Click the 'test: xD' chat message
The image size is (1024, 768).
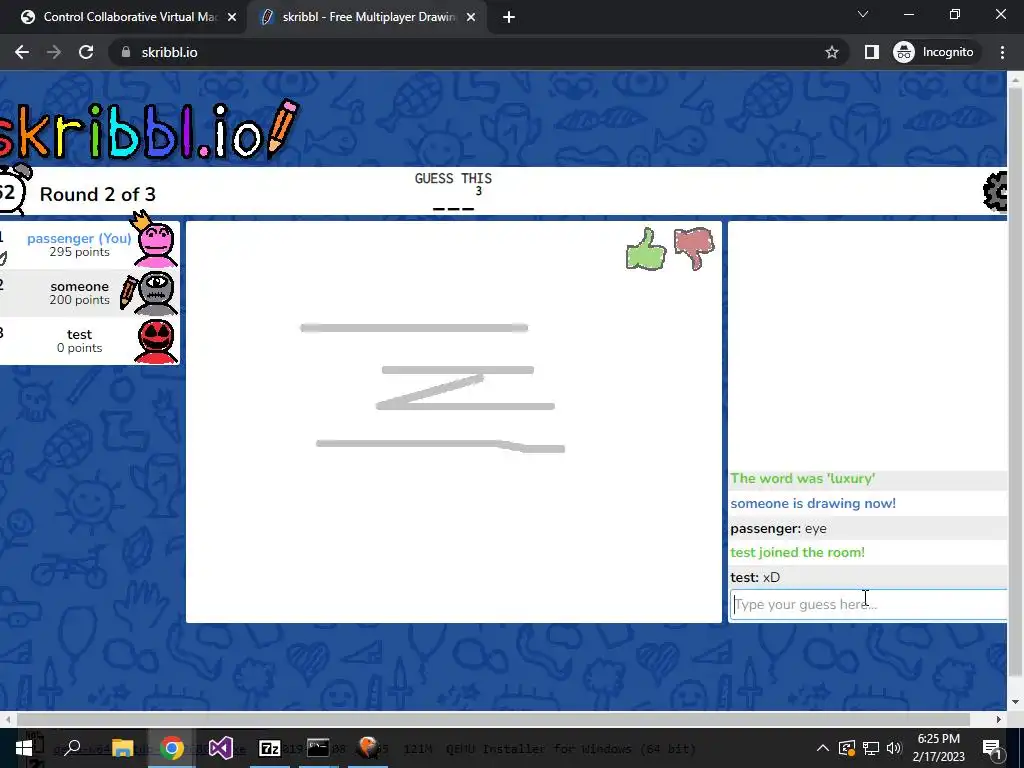pos(755,577)
